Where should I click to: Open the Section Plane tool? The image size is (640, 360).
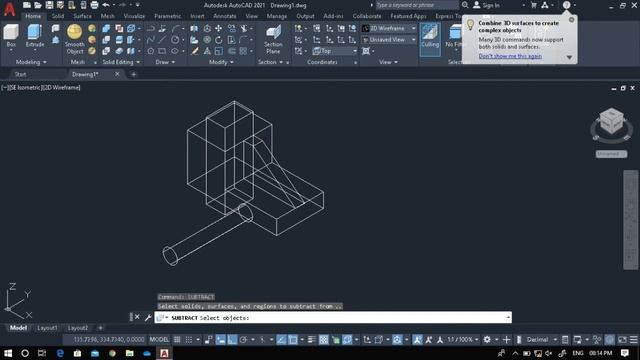point(273,40)
